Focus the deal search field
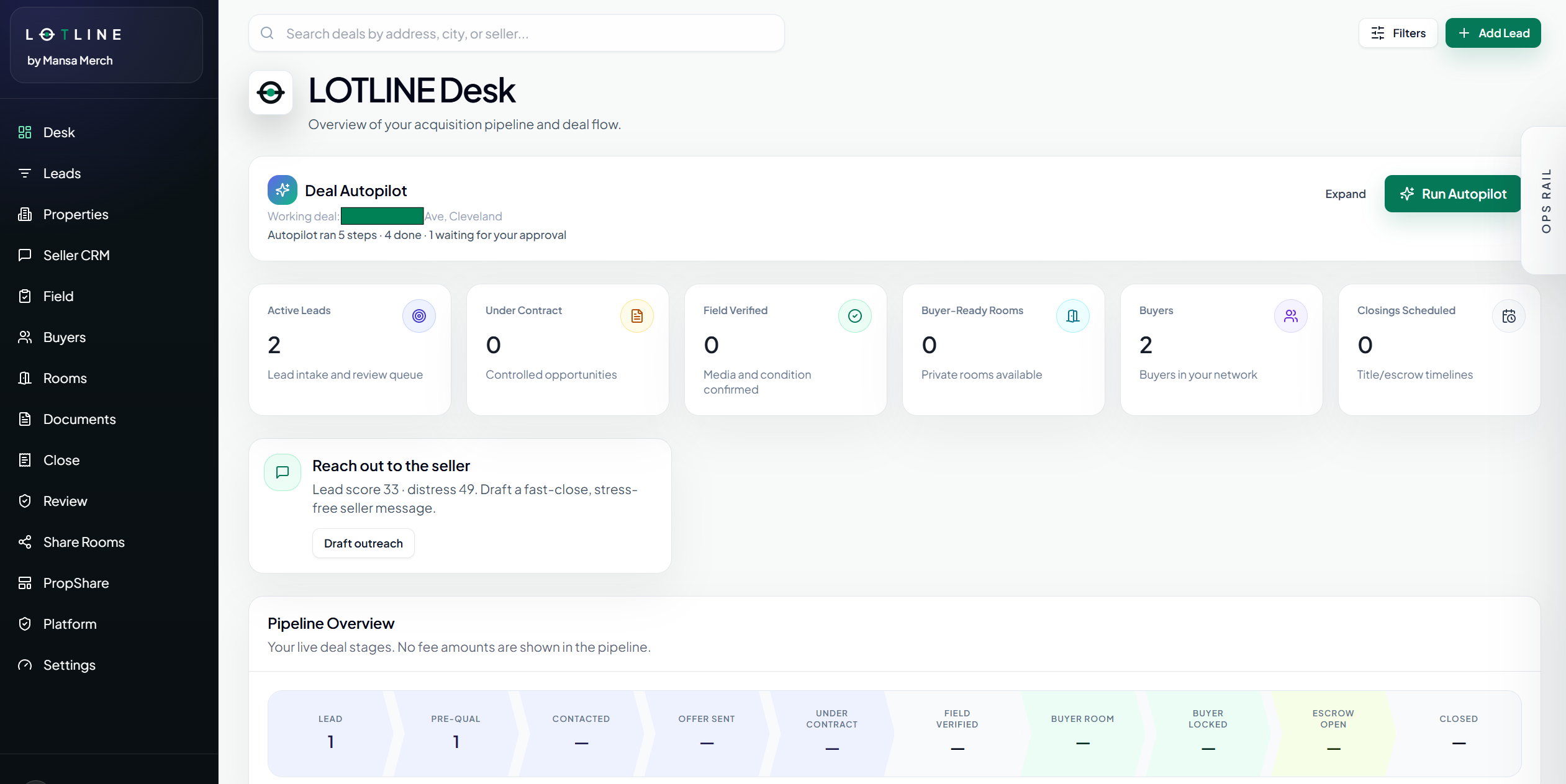1566x784 pixels. [x=517, y=33]
